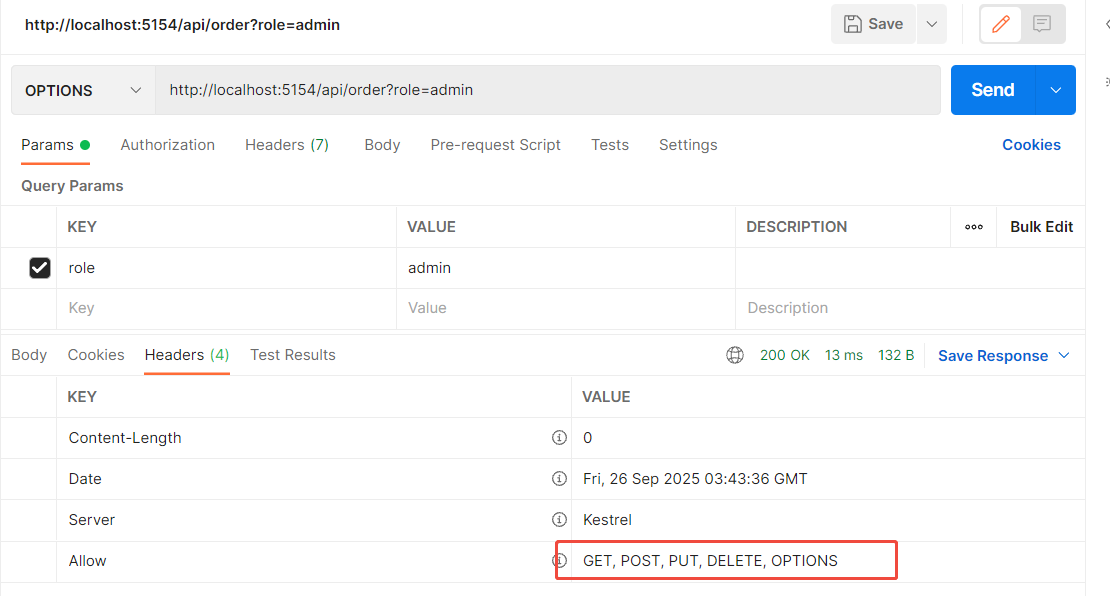Switch to the Authorization tab
The width and height of the screenshot is (1110, 596).
[x=167, y=145]
